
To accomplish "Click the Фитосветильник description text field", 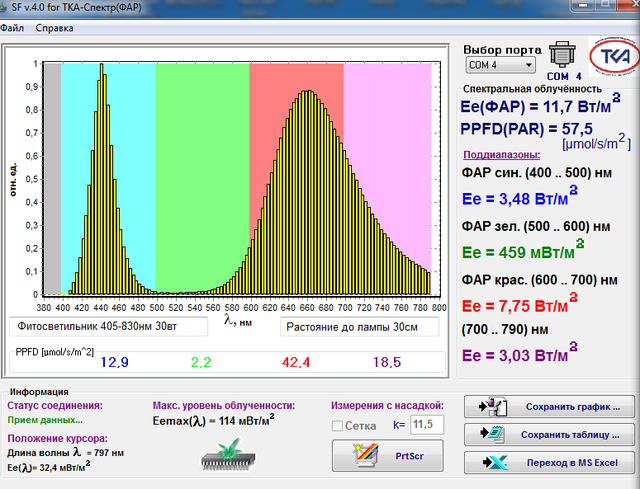I will click(x=109, y=327).
